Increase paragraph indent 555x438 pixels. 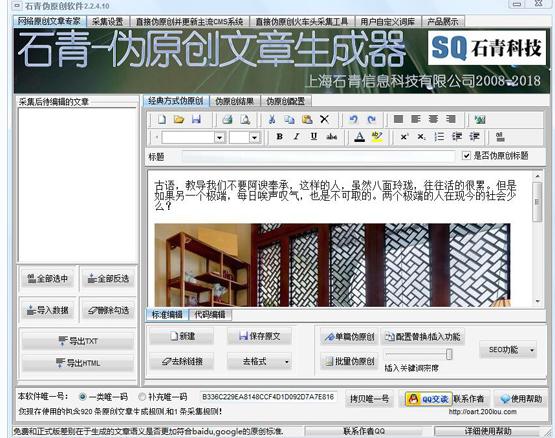(474, 137)
